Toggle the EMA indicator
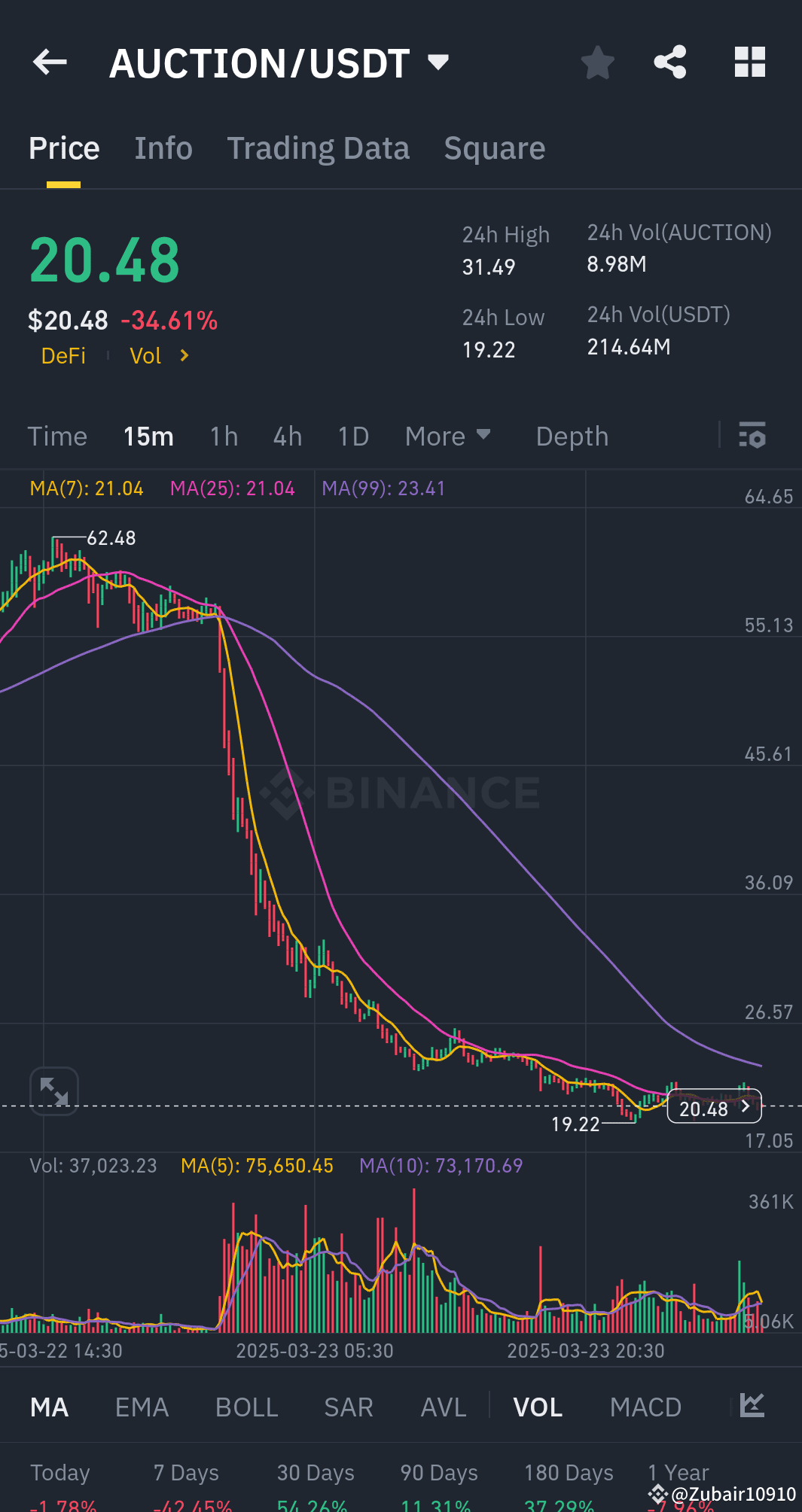 (x=142, y=1407)
